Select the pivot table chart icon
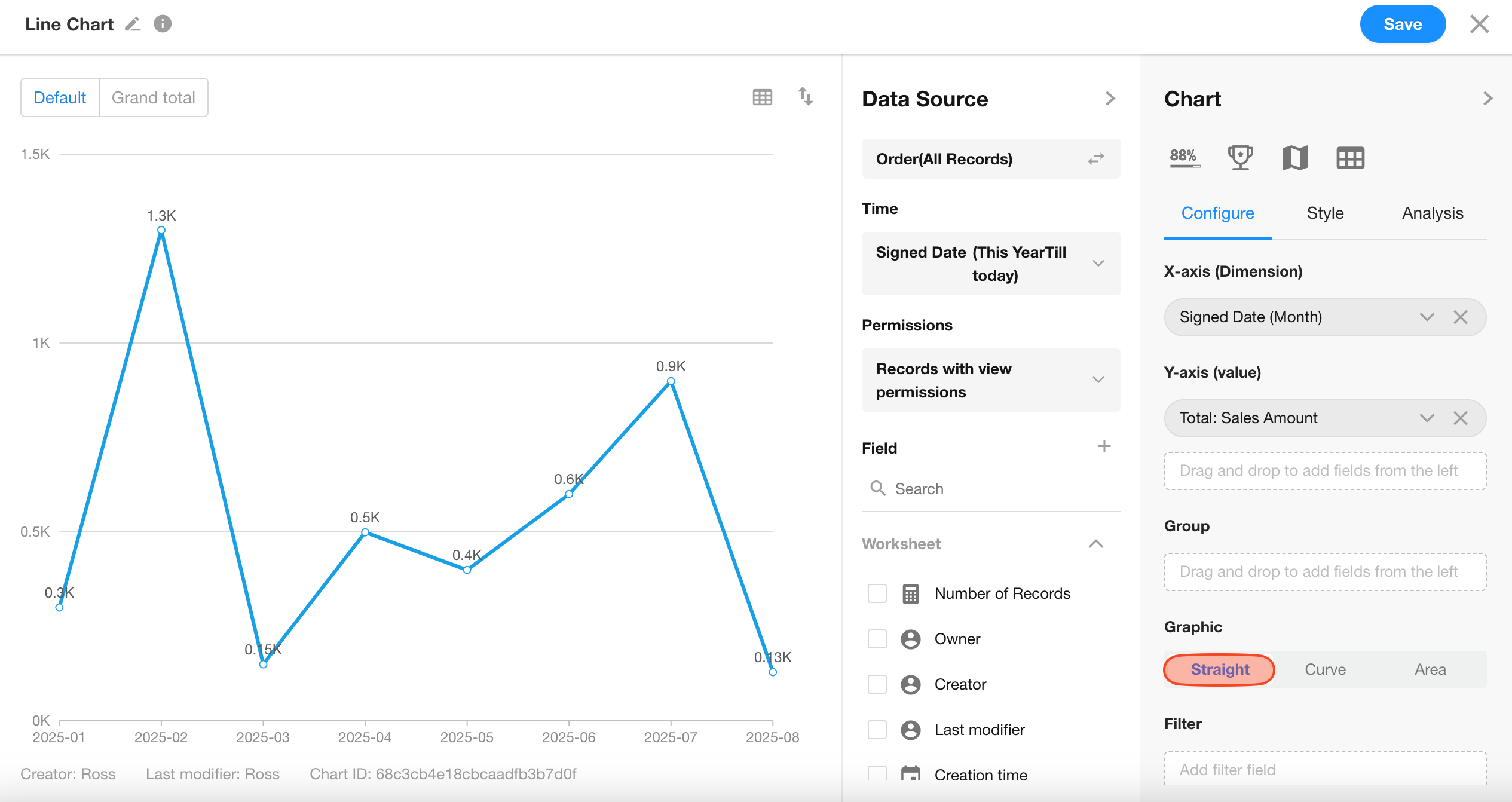Screen dimensions: 1512x802 click(x=1350, y=158)
